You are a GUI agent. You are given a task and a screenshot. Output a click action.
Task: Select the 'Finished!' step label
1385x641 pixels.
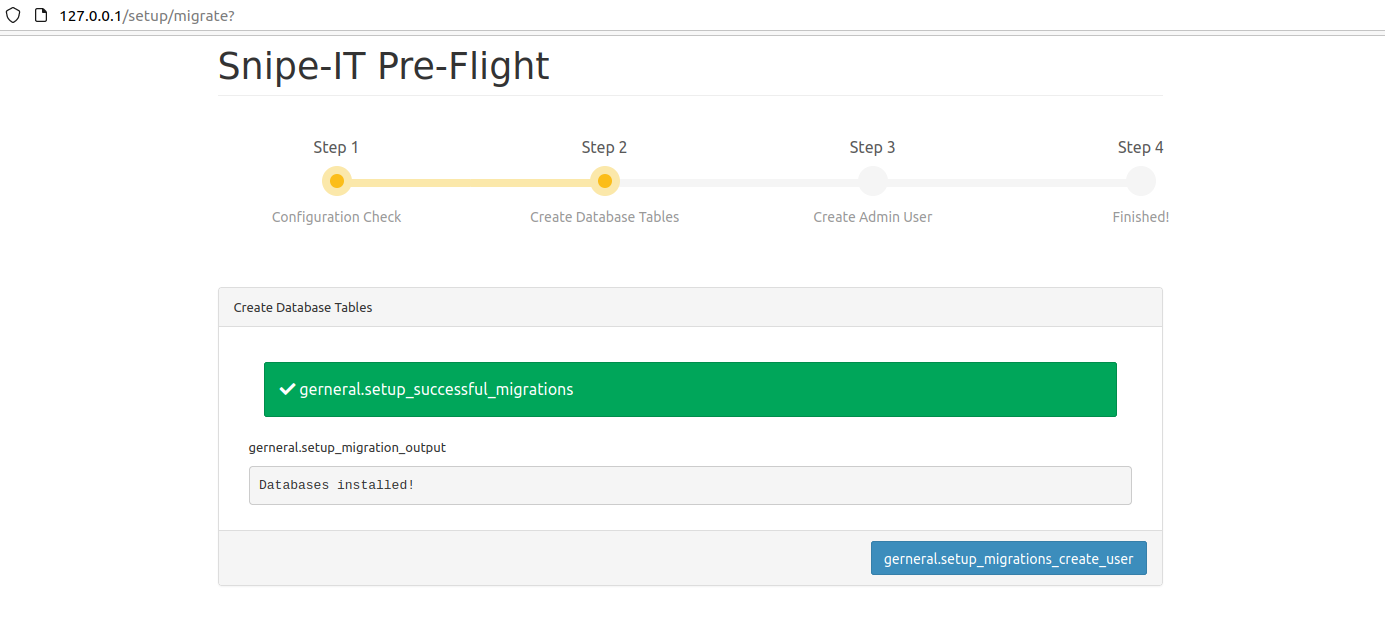pyautogui.click(x=1141, y=217)
